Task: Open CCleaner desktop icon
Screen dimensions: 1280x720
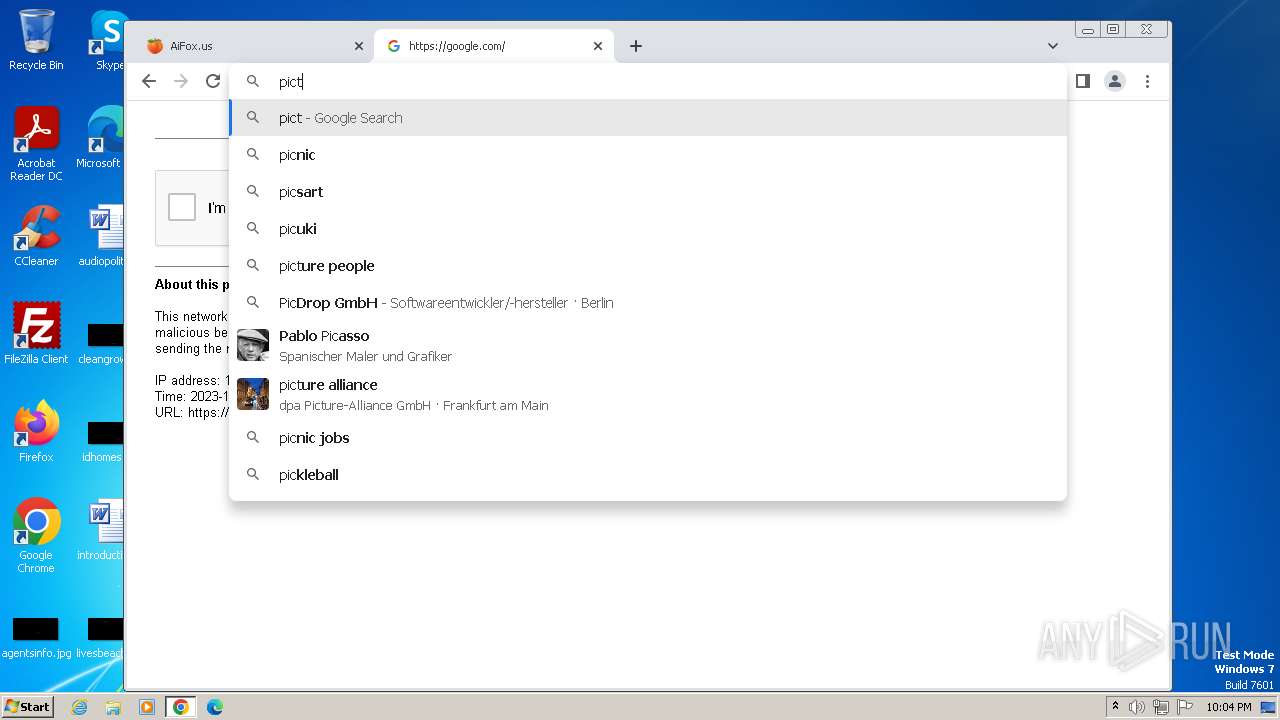Action: [36, 236]
